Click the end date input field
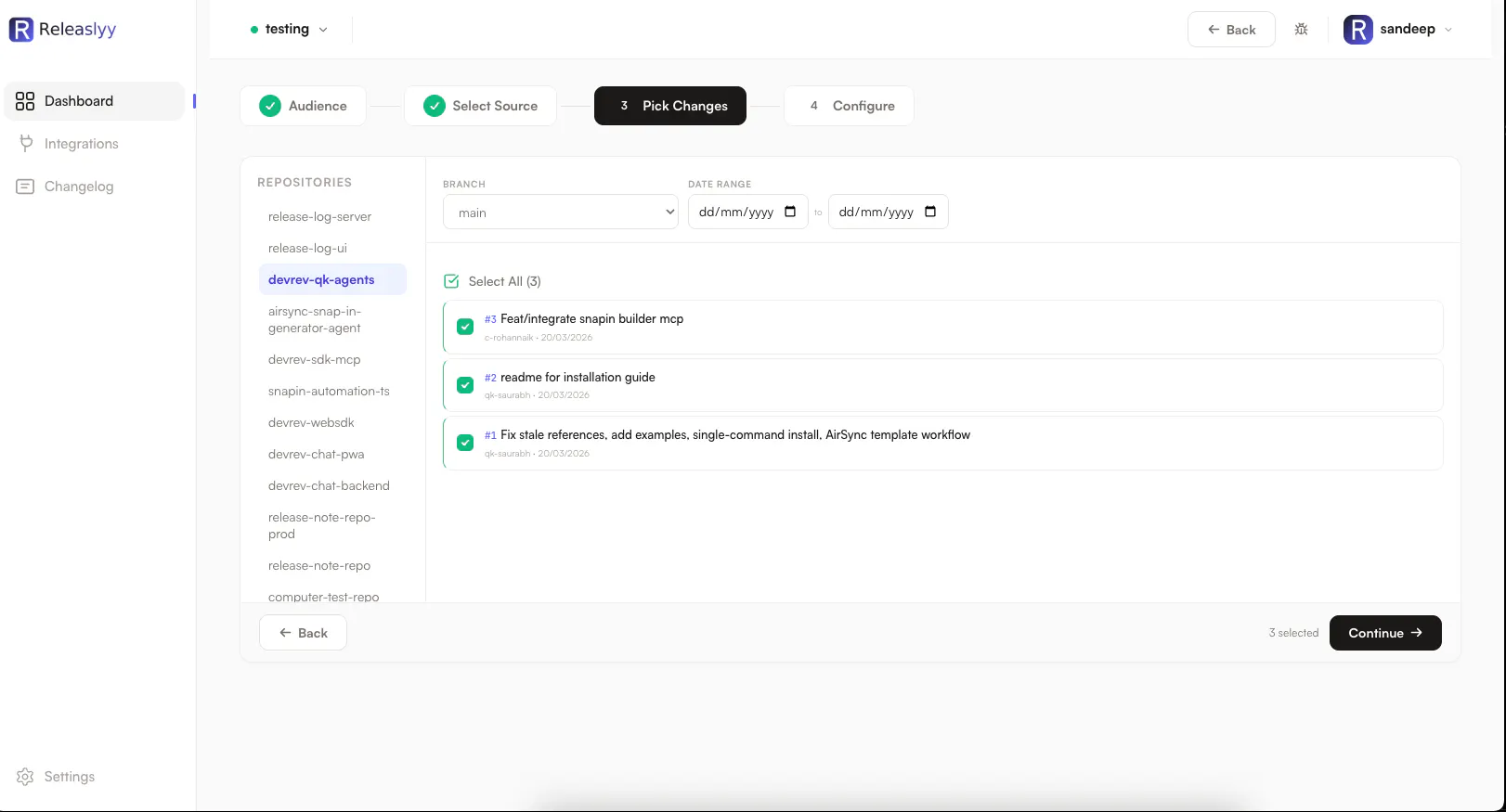This screenshot has width=1506, height=812. [889, 213]
